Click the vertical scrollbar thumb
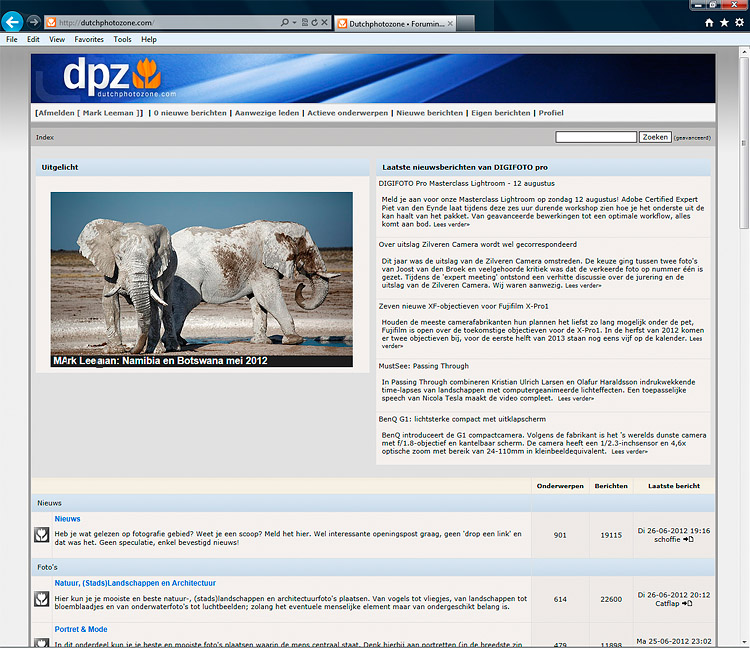 click(744, 143)
